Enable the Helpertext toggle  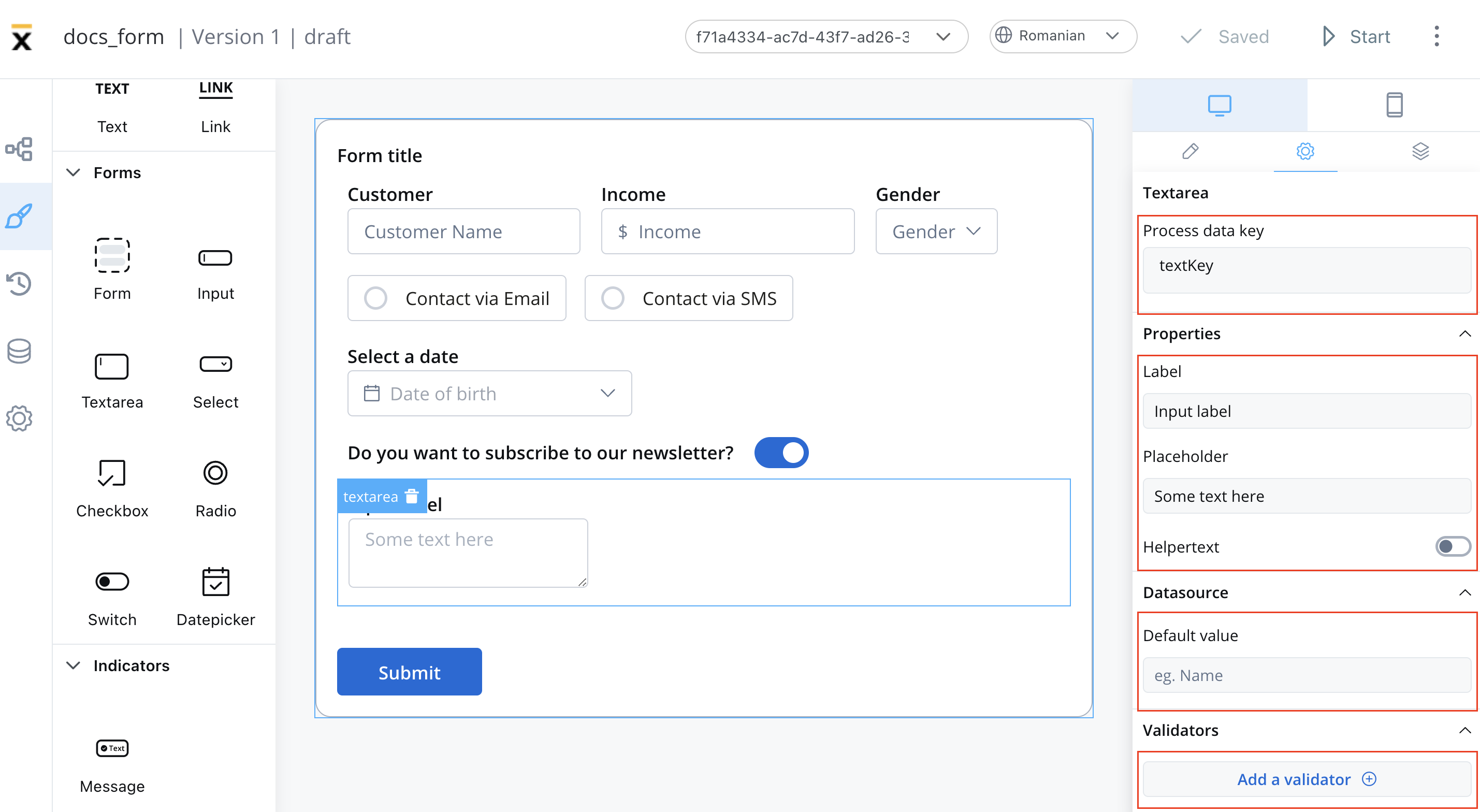click(1453, 546)
